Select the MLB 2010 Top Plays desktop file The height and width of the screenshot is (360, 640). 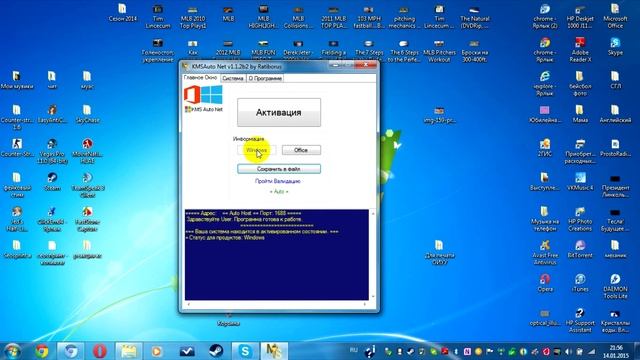pyautogui.click(x=193, y=16)
